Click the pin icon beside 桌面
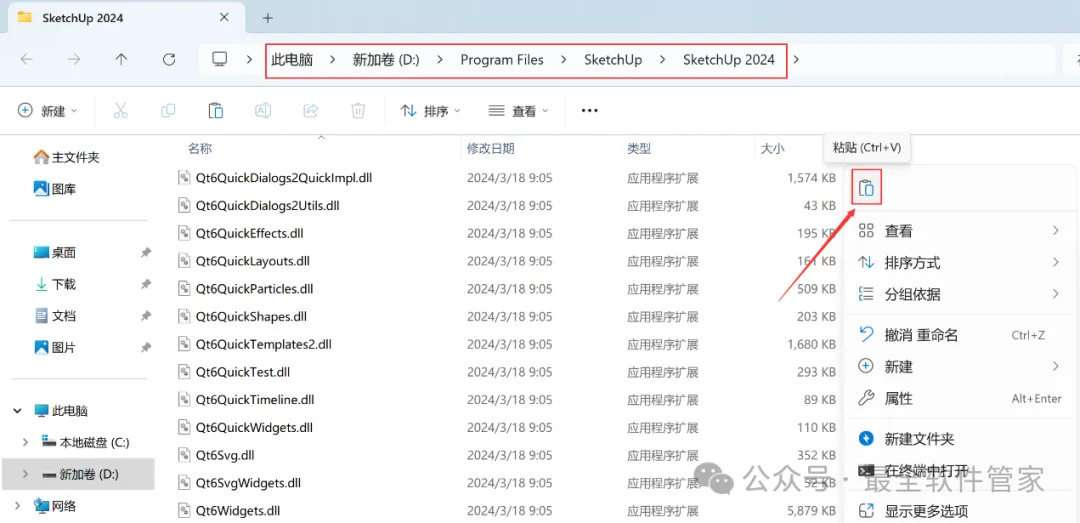 point(145,253)
